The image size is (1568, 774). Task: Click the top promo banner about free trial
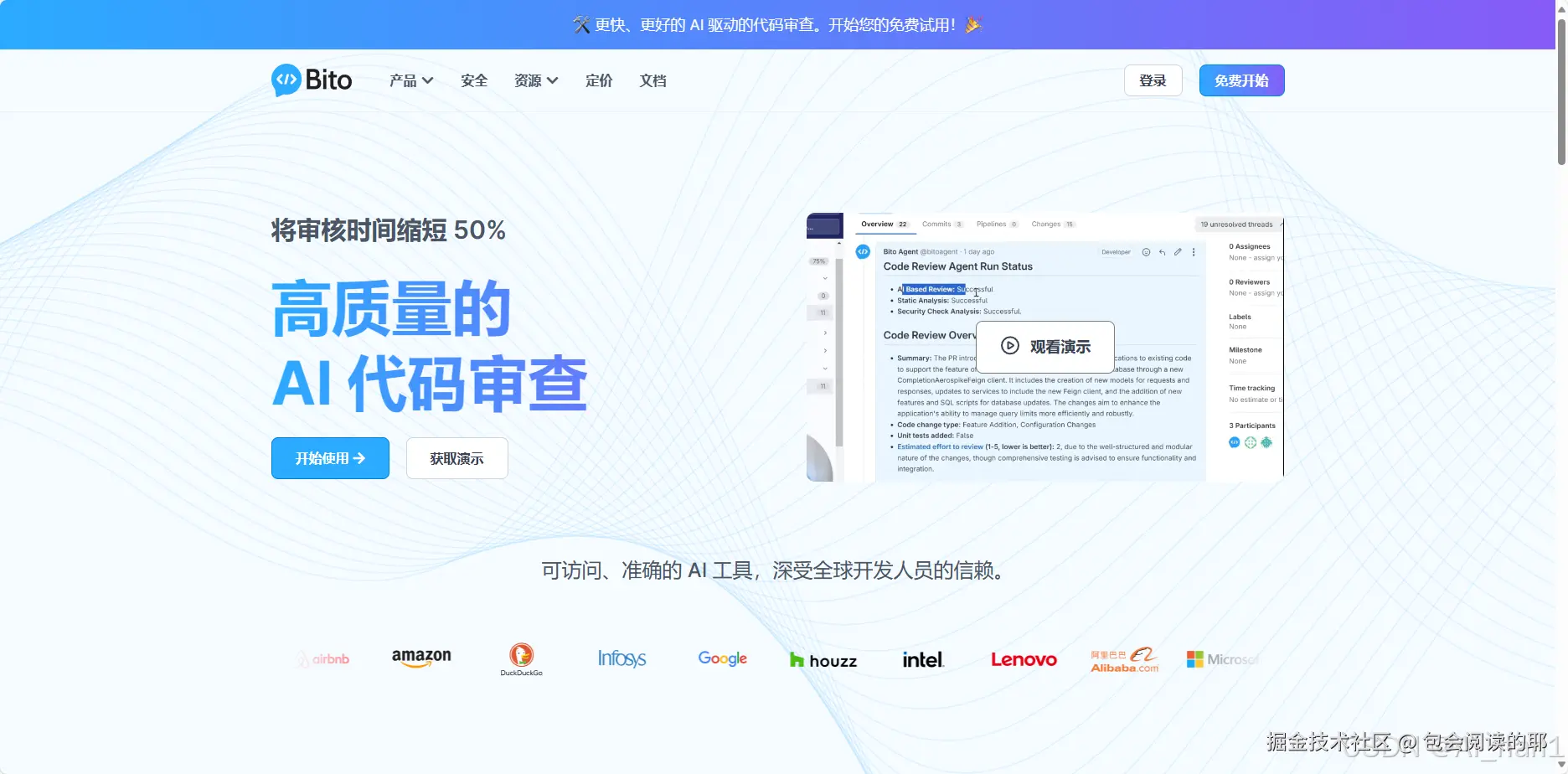(777, 25)
